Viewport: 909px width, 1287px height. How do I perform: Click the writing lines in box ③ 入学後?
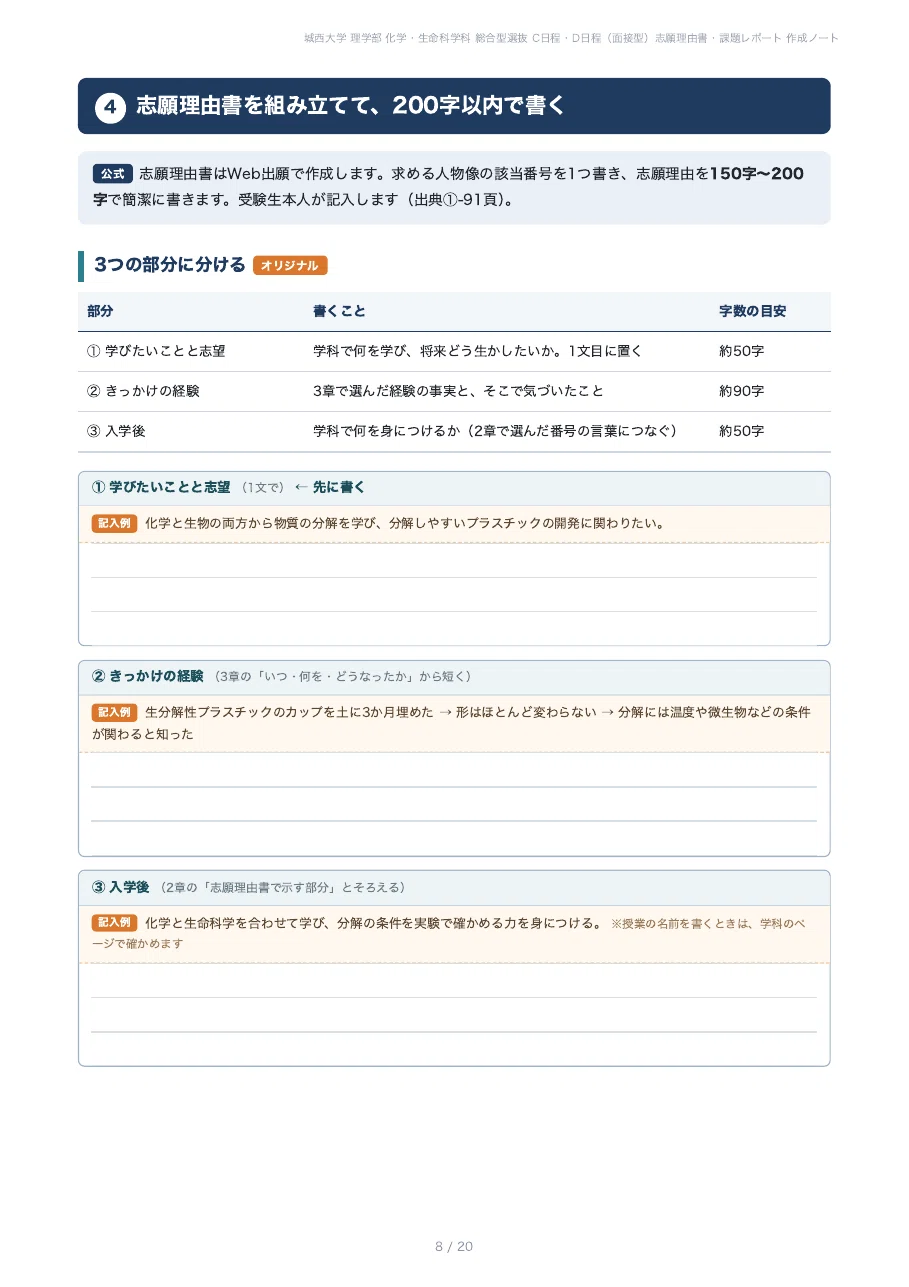point(454,1014)
